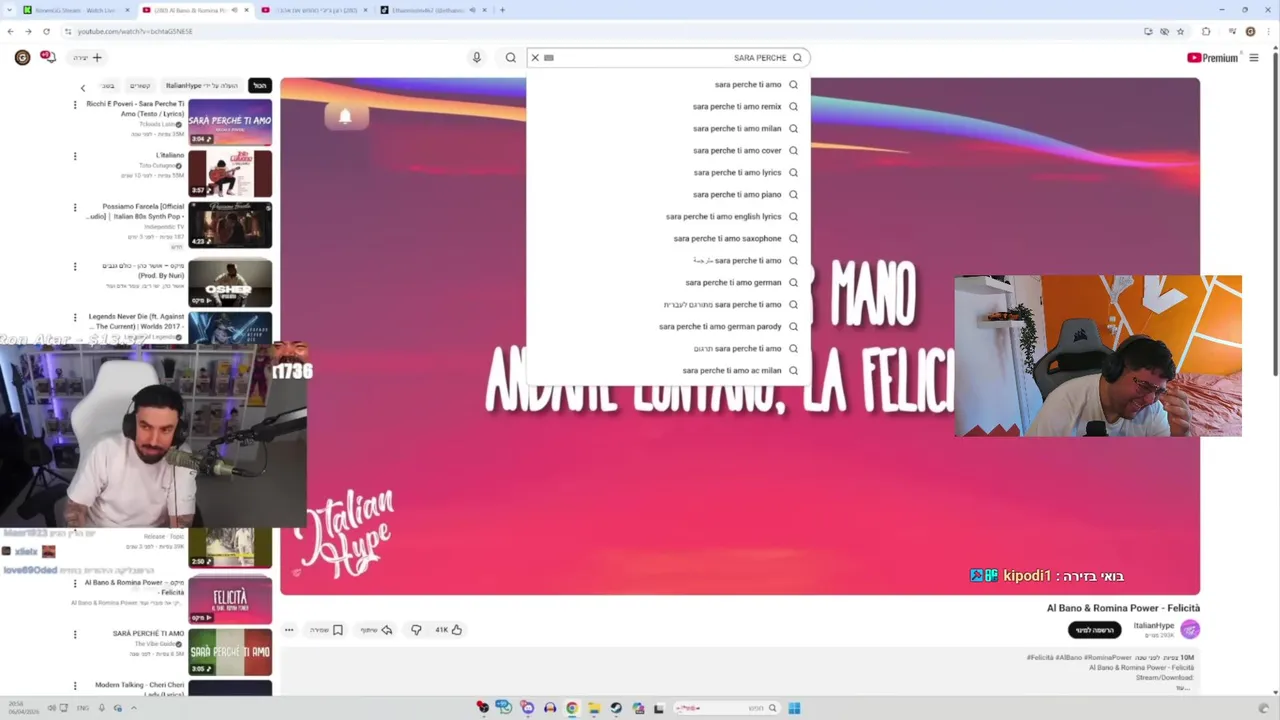Open options for Ricchi E Poveri video
This screenshot has height=720, width=1280.
[75, 104]
